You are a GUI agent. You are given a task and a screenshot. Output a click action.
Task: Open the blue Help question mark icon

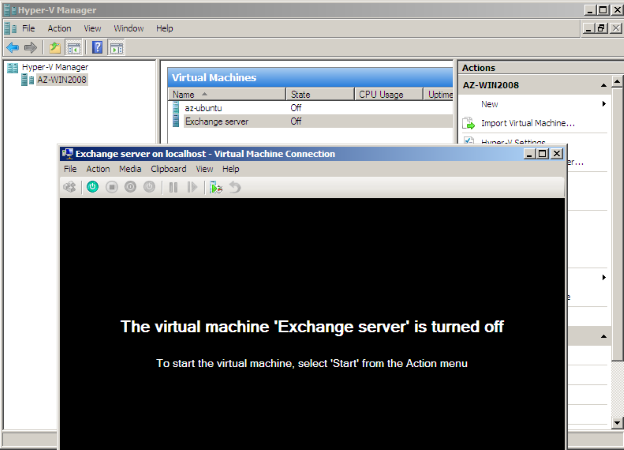coord(97,47)
